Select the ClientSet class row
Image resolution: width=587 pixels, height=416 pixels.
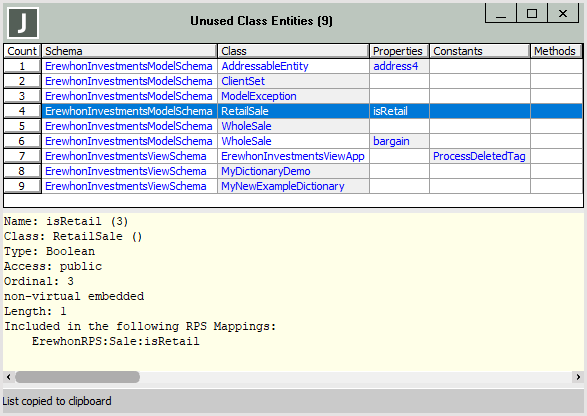coord(293,81)
